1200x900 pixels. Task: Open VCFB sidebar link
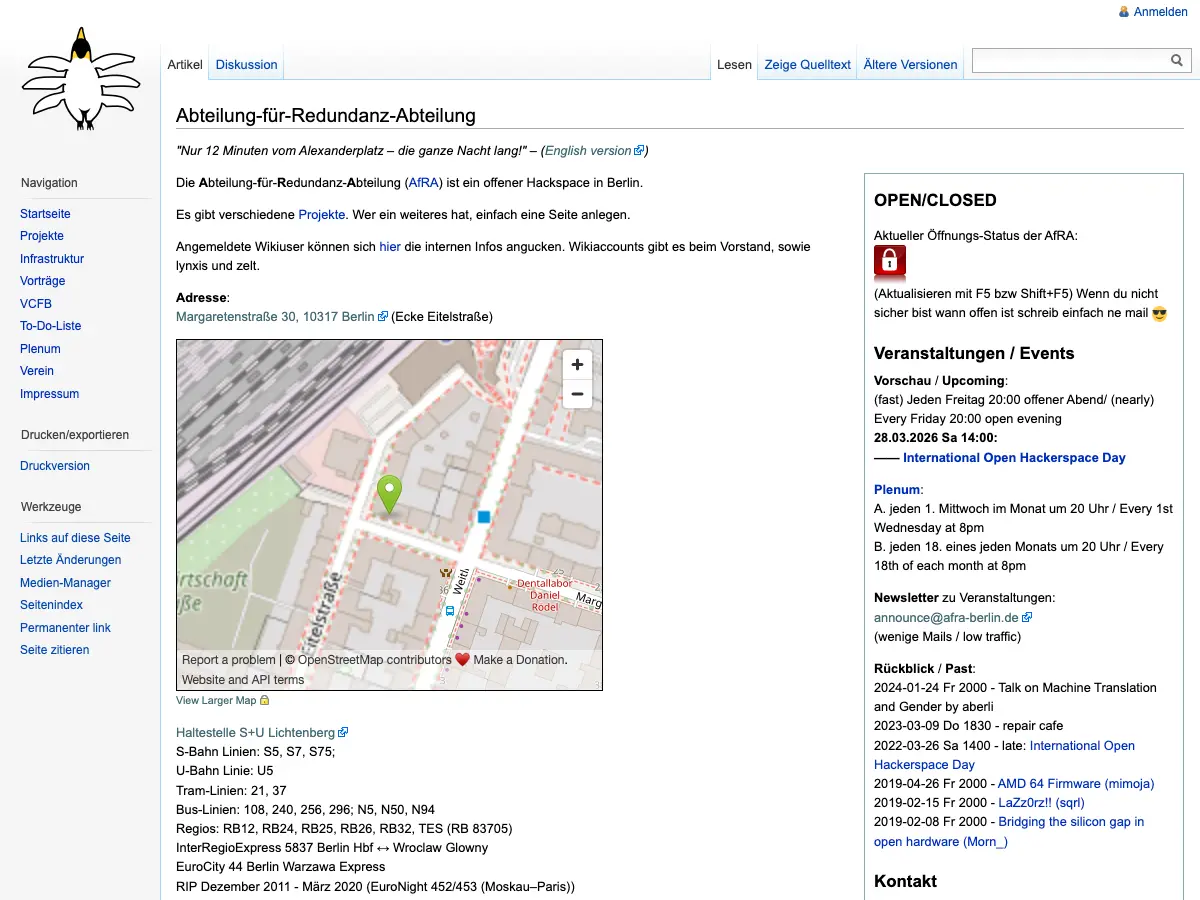point(36,304)
